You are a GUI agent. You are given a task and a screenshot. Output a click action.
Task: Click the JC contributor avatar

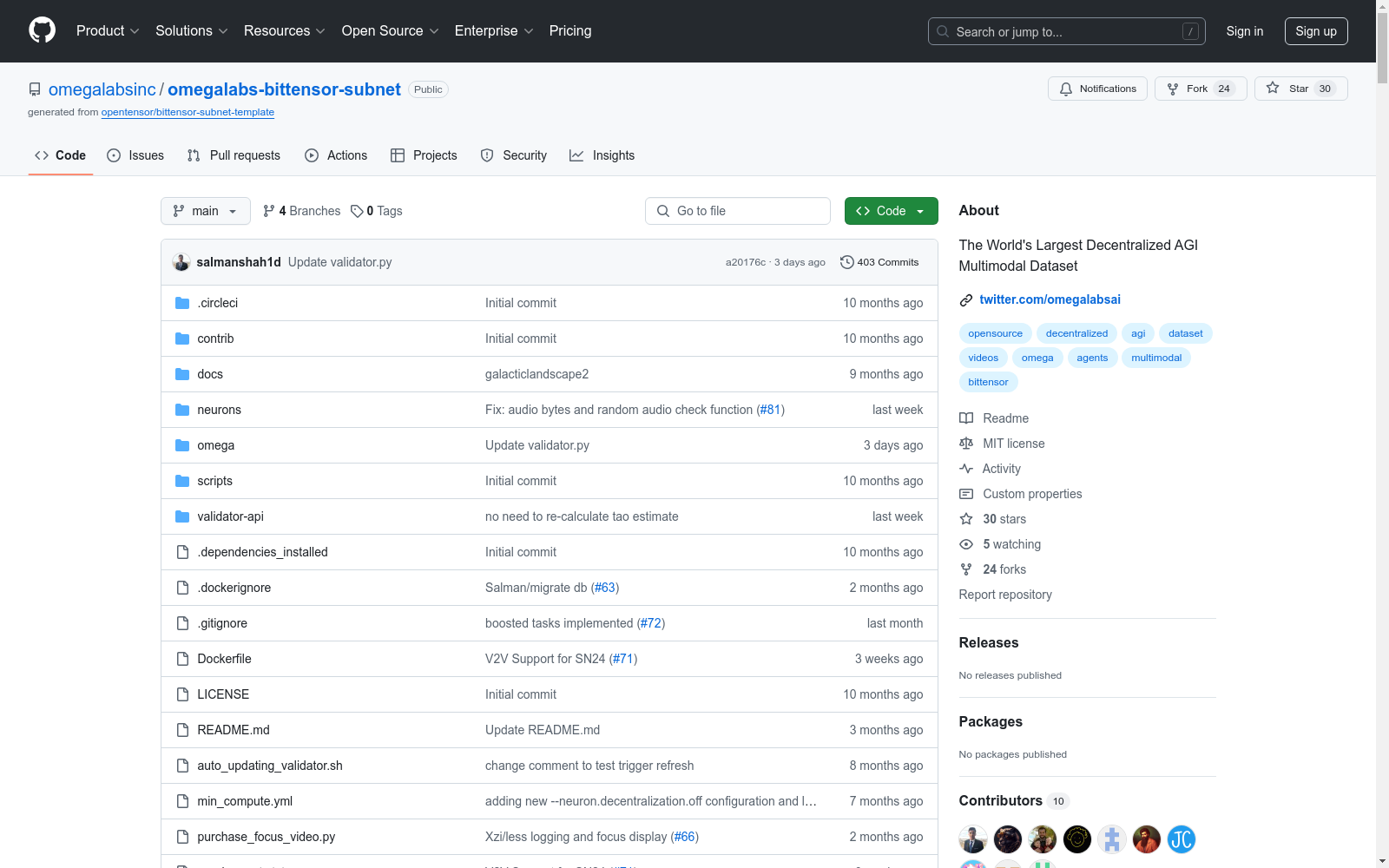click(x=1182, y=839)
